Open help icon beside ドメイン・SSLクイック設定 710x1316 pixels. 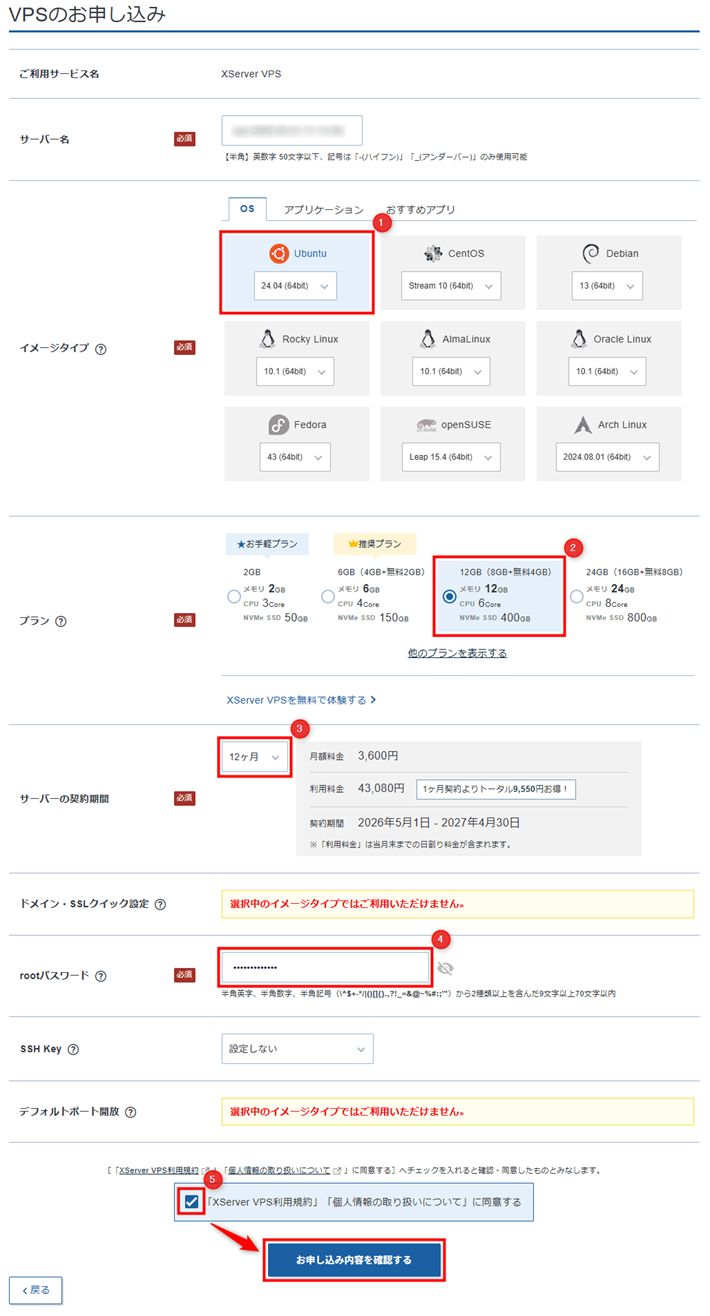click(x=160, y=904)
